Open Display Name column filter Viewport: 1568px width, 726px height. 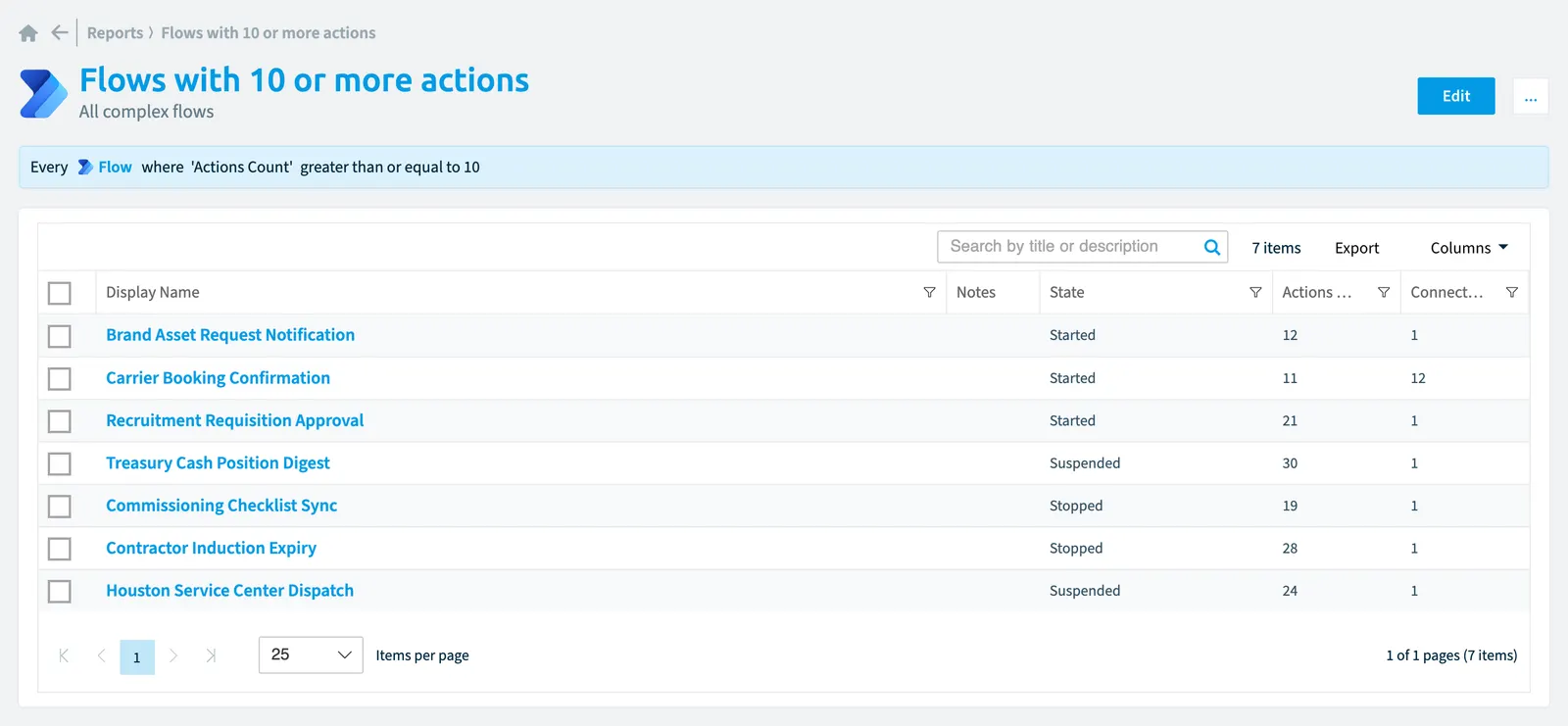pos(929,292)
